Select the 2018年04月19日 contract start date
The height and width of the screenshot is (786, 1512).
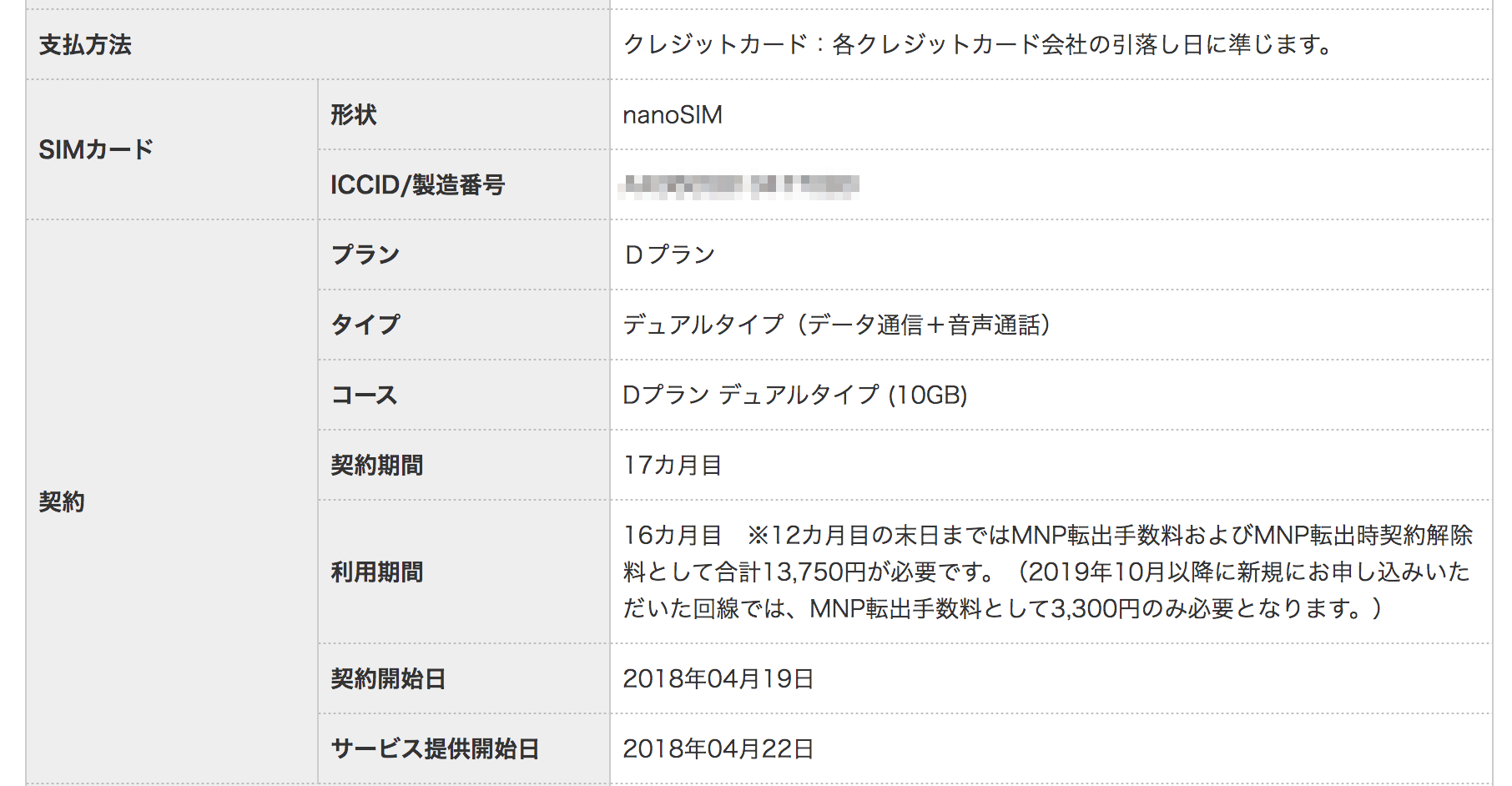718,678
